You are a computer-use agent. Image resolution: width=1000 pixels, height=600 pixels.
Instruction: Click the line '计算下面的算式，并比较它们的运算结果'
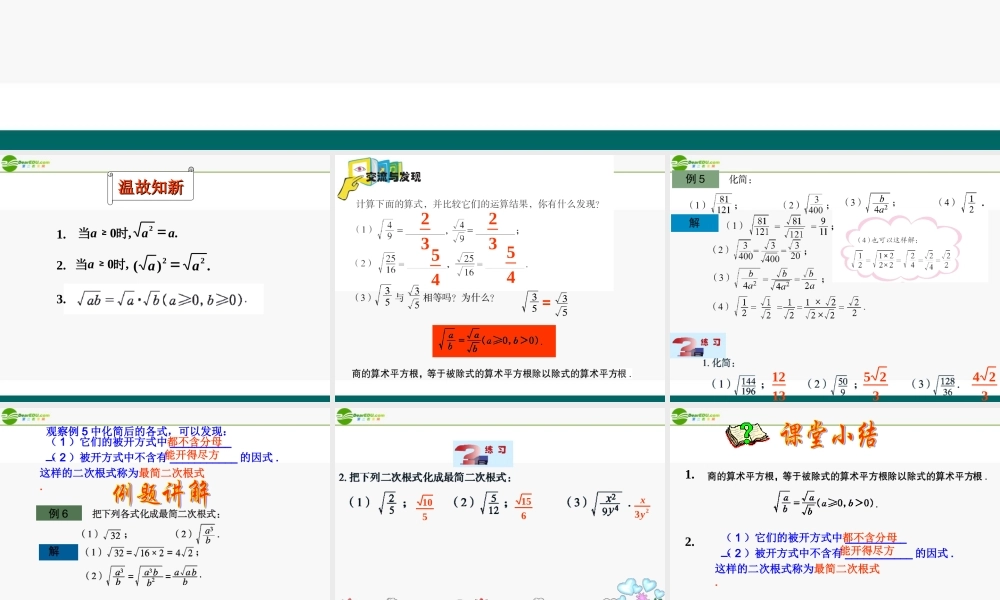[x=478, y=204]
